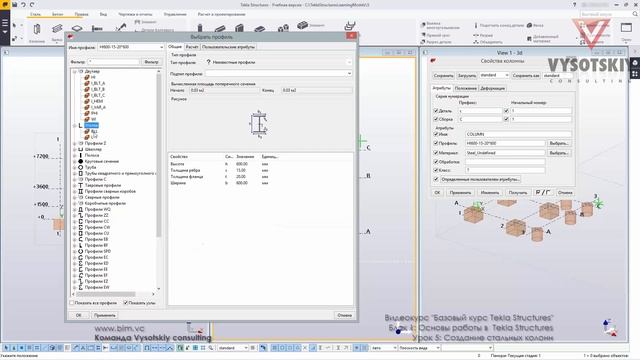Image resolution: width=640 pixels, height=360 pixels.
Task: Open the Имя профиля dropdown
Action: click(x=162, y=47)
